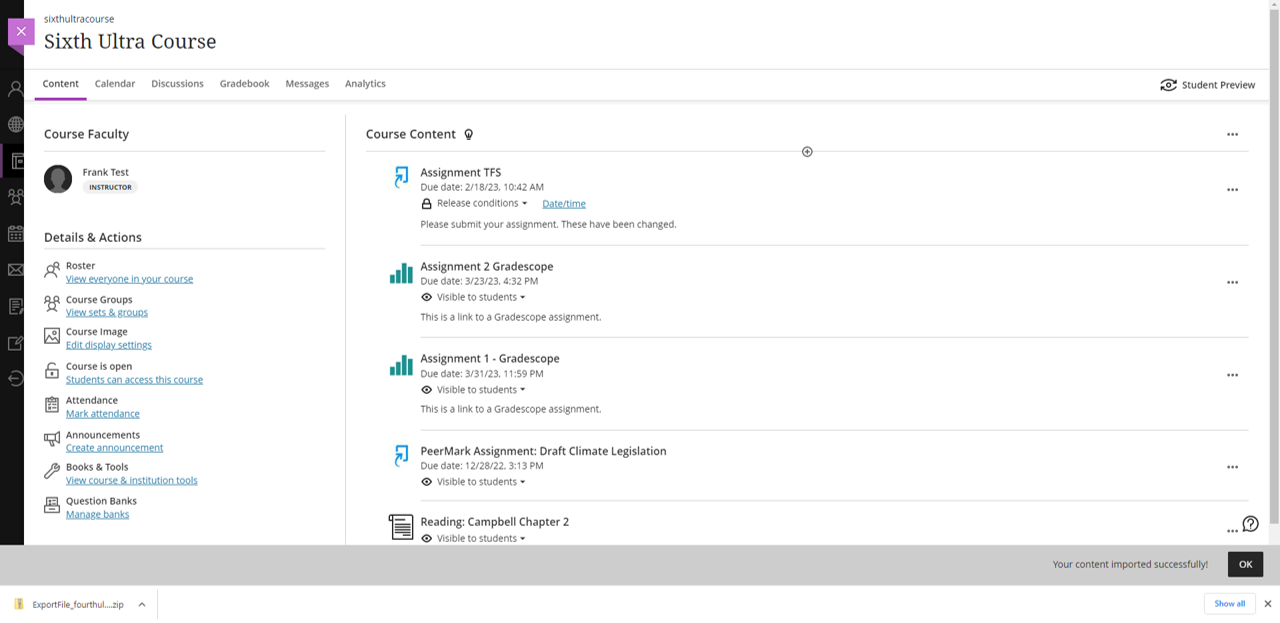The width and height of the screenshot is (1280, 623).
Task: Click the plus icon to add content
Action: [807, 152]
